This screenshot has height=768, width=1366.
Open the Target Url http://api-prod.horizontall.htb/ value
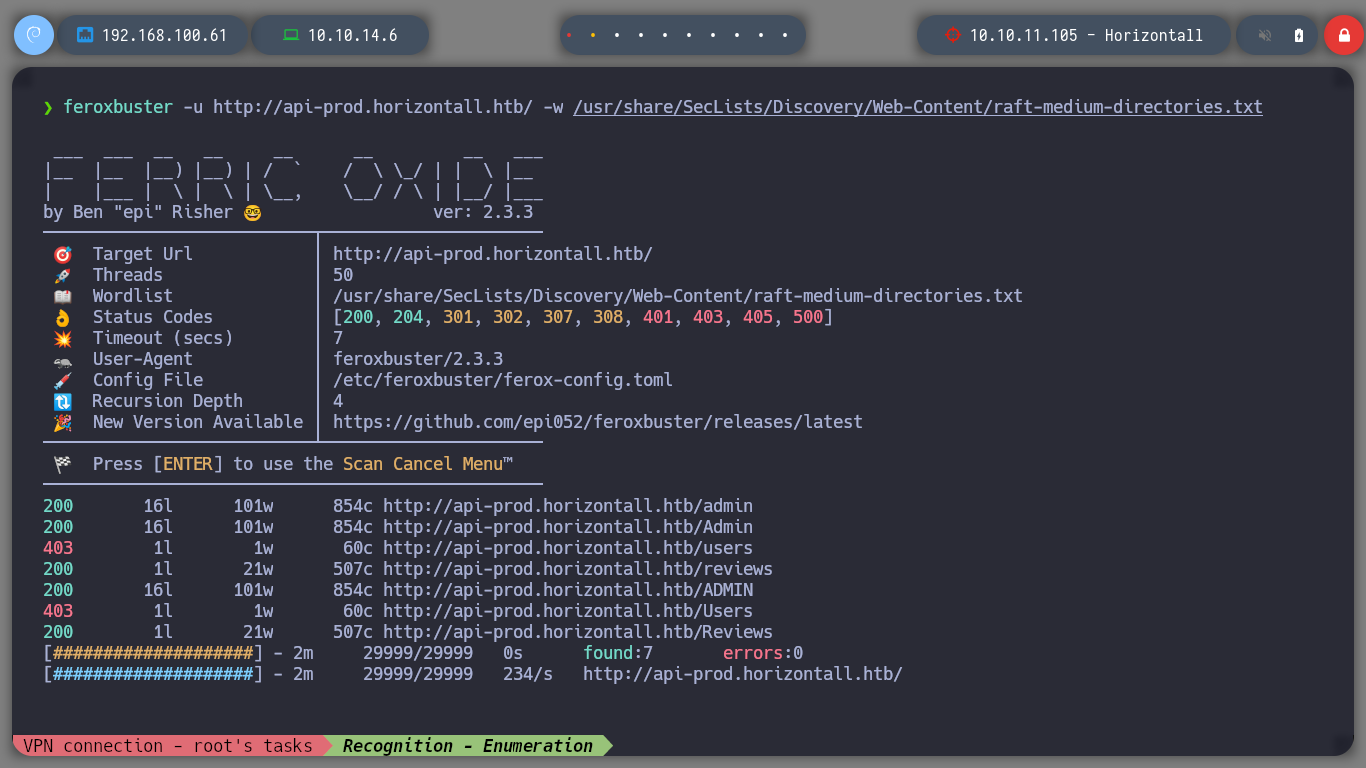tap(493, 254)
